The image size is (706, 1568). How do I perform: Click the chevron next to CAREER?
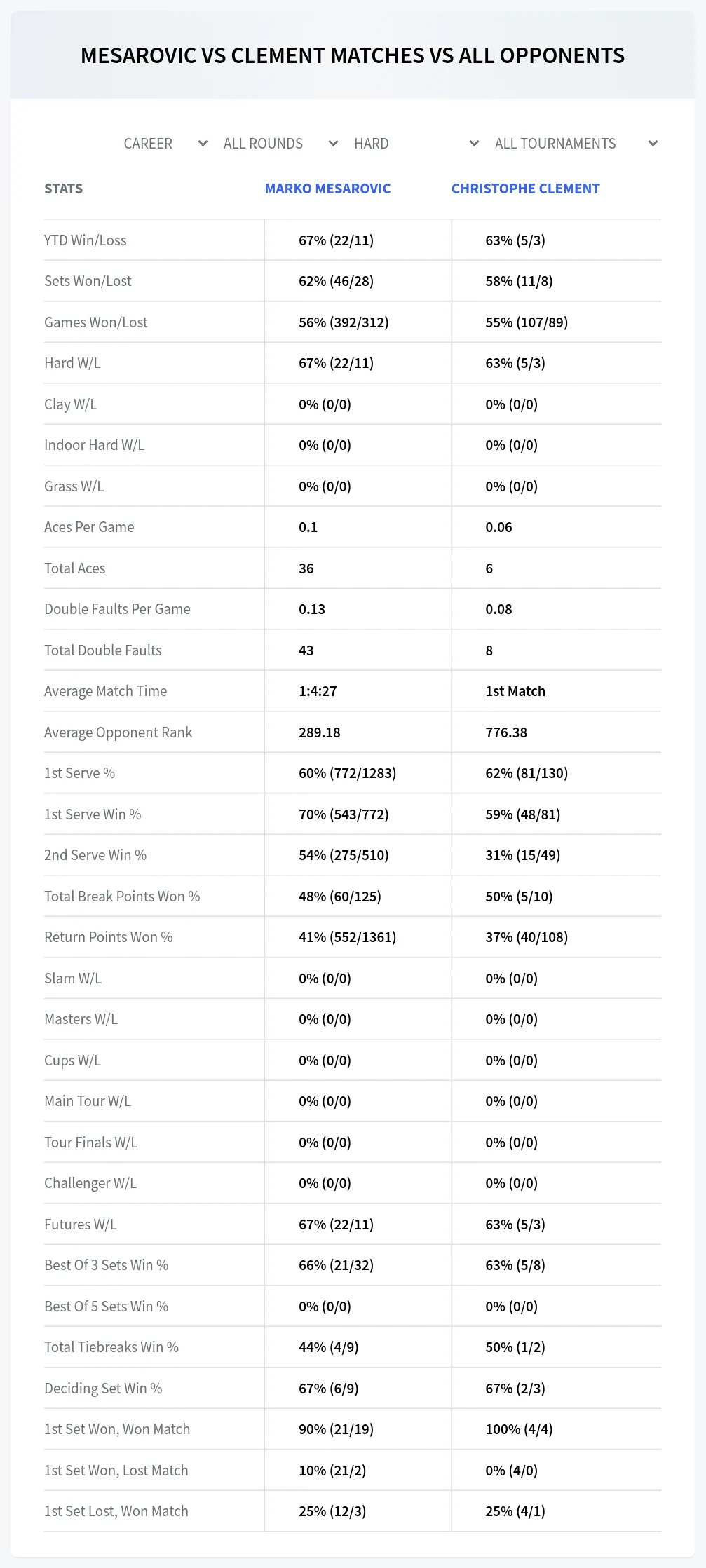(x=203, y=144)
